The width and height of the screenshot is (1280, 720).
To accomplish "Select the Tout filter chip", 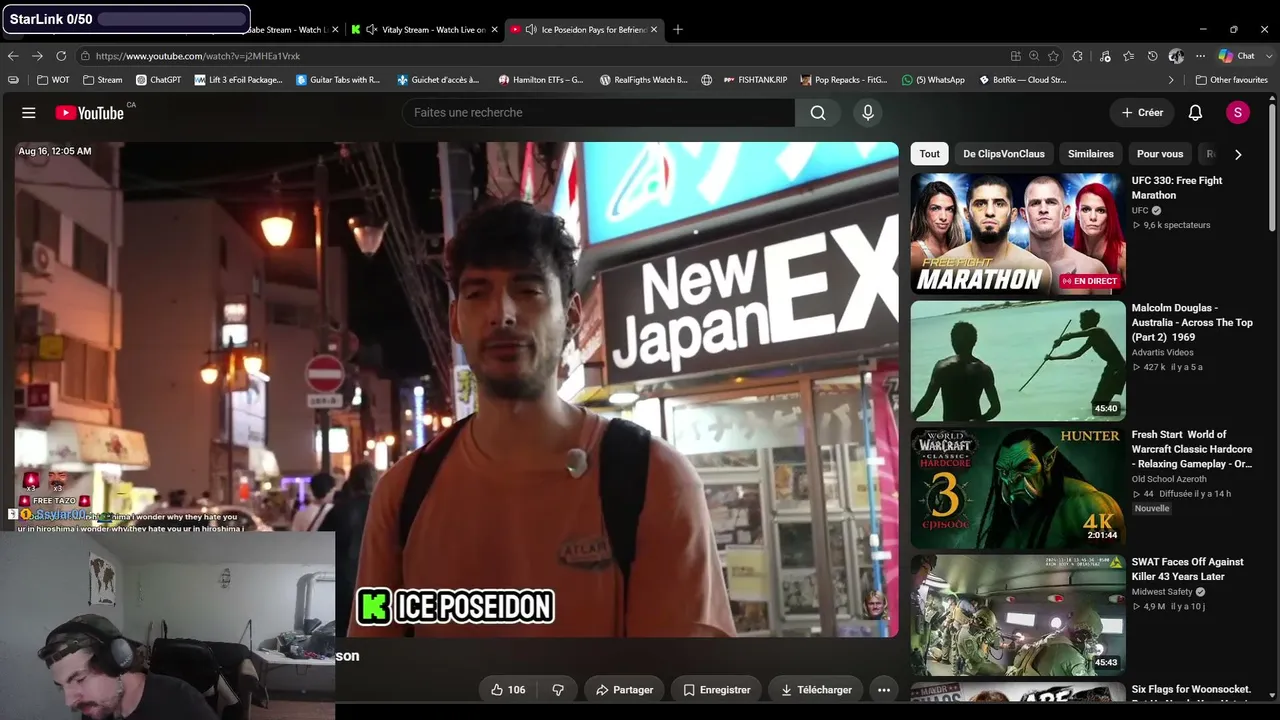I will point(930,154).
